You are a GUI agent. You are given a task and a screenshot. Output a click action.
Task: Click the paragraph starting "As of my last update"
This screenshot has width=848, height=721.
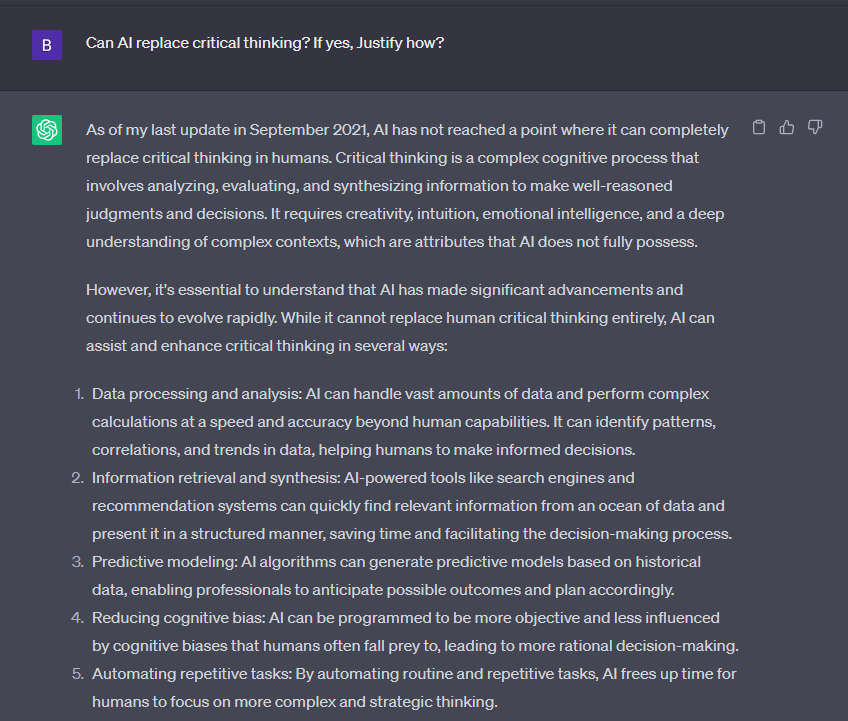click(x=406, y=186)
